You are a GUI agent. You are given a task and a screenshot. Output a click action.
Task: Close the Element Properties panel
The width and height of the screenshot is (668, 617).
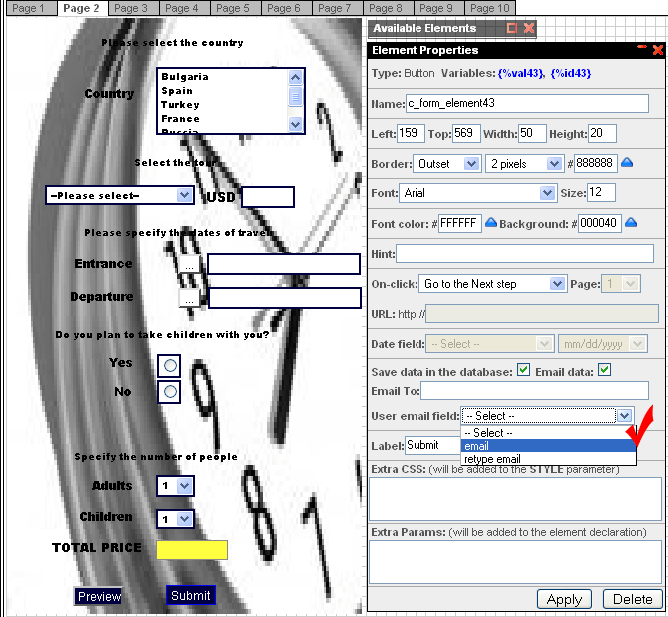click(x=658, y=50)
